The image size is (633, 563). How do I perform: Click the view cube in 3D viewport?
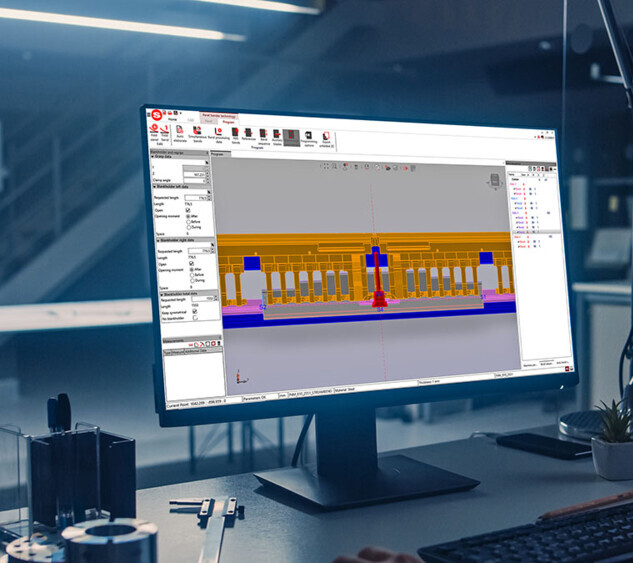tap(495, 180)
